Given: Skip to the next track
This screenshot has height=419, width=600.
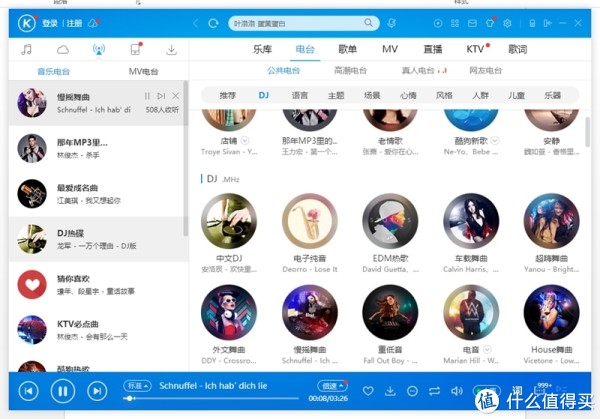Looking at the screenshot, I should pos(97,391).
